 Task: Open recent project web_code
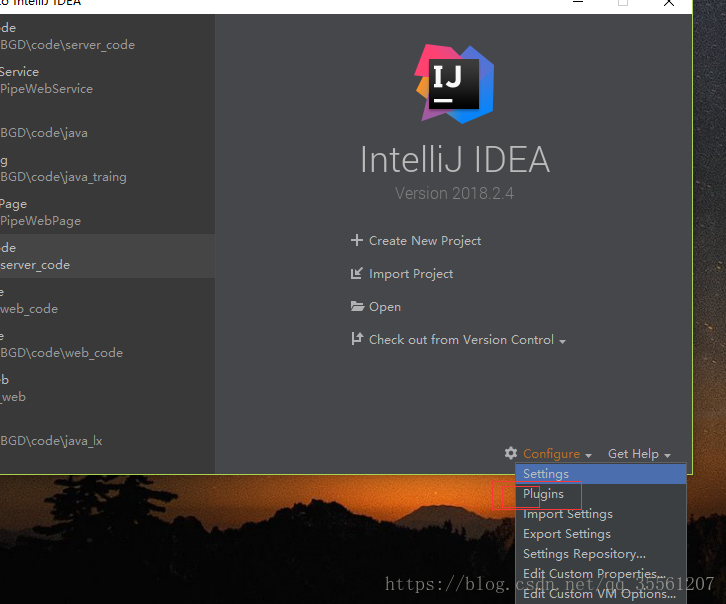pyautogui.click(x=107, y=300)
